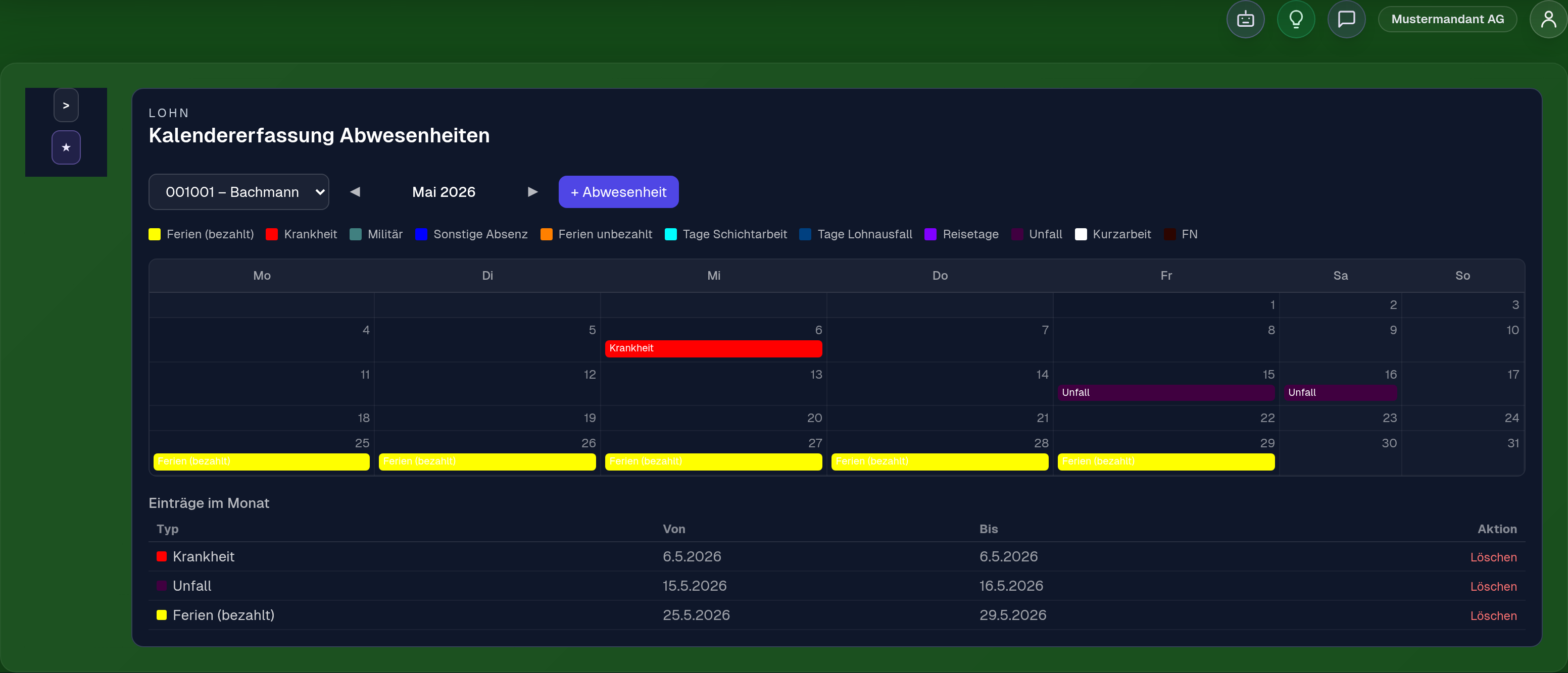Select the Ferien (bezahlt) bar on May 27
This screenshot has height=673, width=1568.
(713, 461)
